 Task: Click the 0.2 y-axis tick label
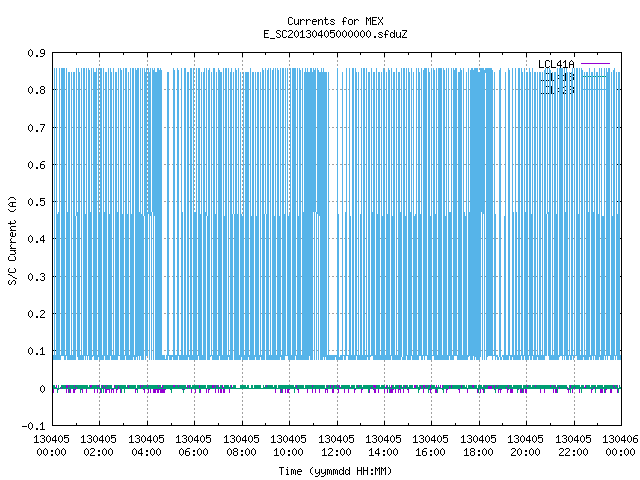(x=36, y=314)
